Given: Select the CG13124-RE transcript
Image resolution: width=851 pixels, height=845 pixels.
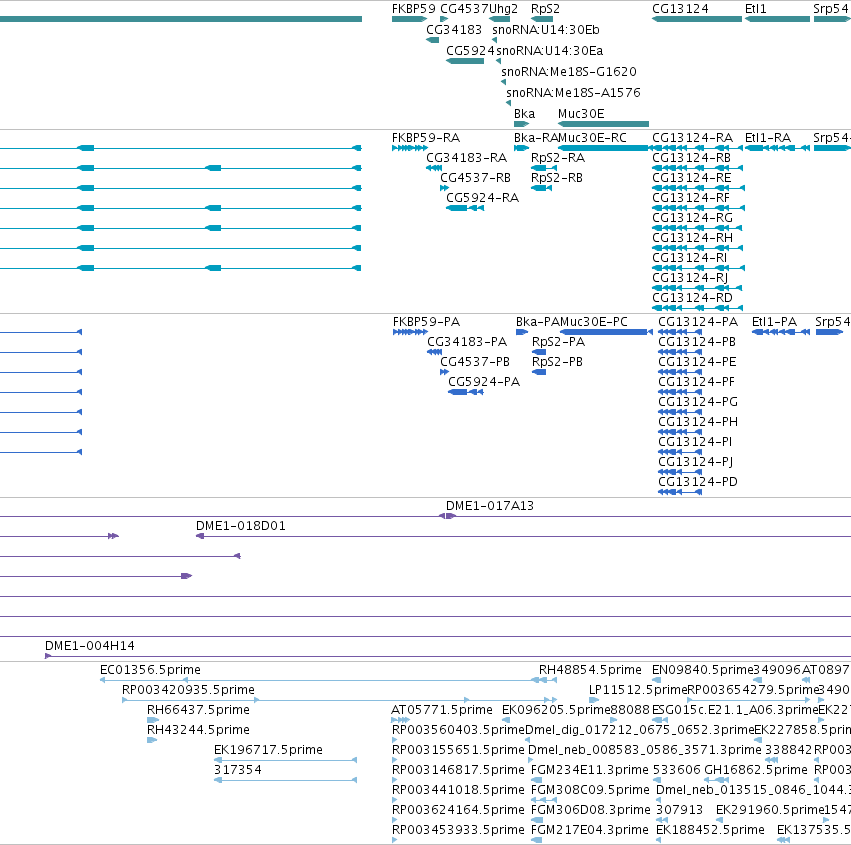Looking at the screenshot, I should (698, 188).
